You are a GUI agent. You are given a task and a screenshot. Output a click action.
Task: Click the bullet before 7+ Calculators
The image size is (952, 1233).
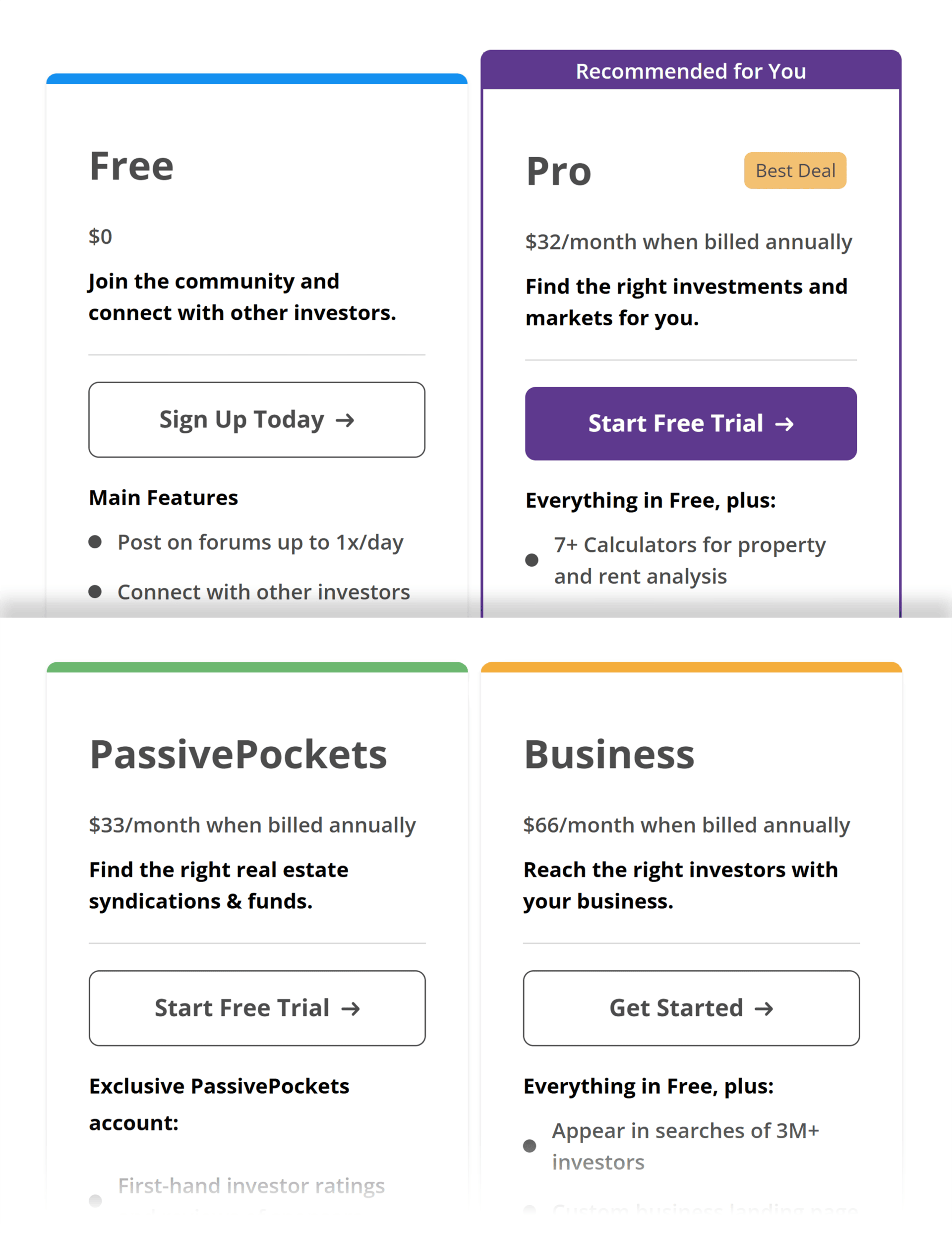tap(532, 560)
